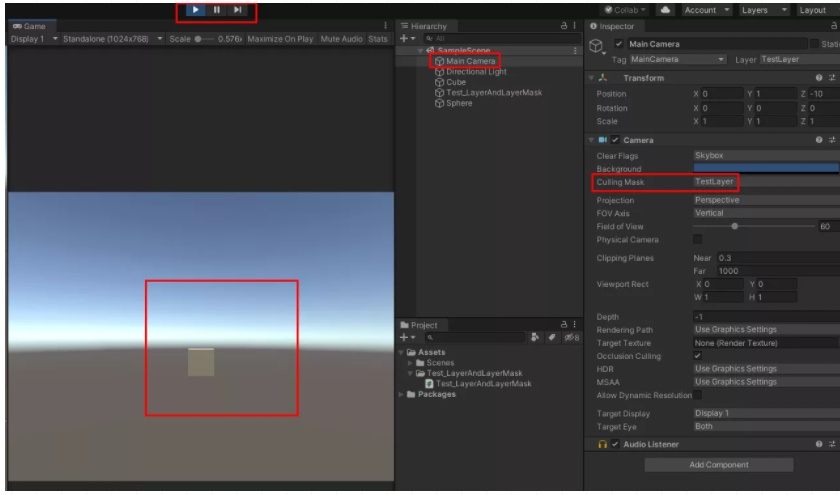Edit the Main Camera name field
The width and height of the screenshot is (840, 495).
point(717,44)
